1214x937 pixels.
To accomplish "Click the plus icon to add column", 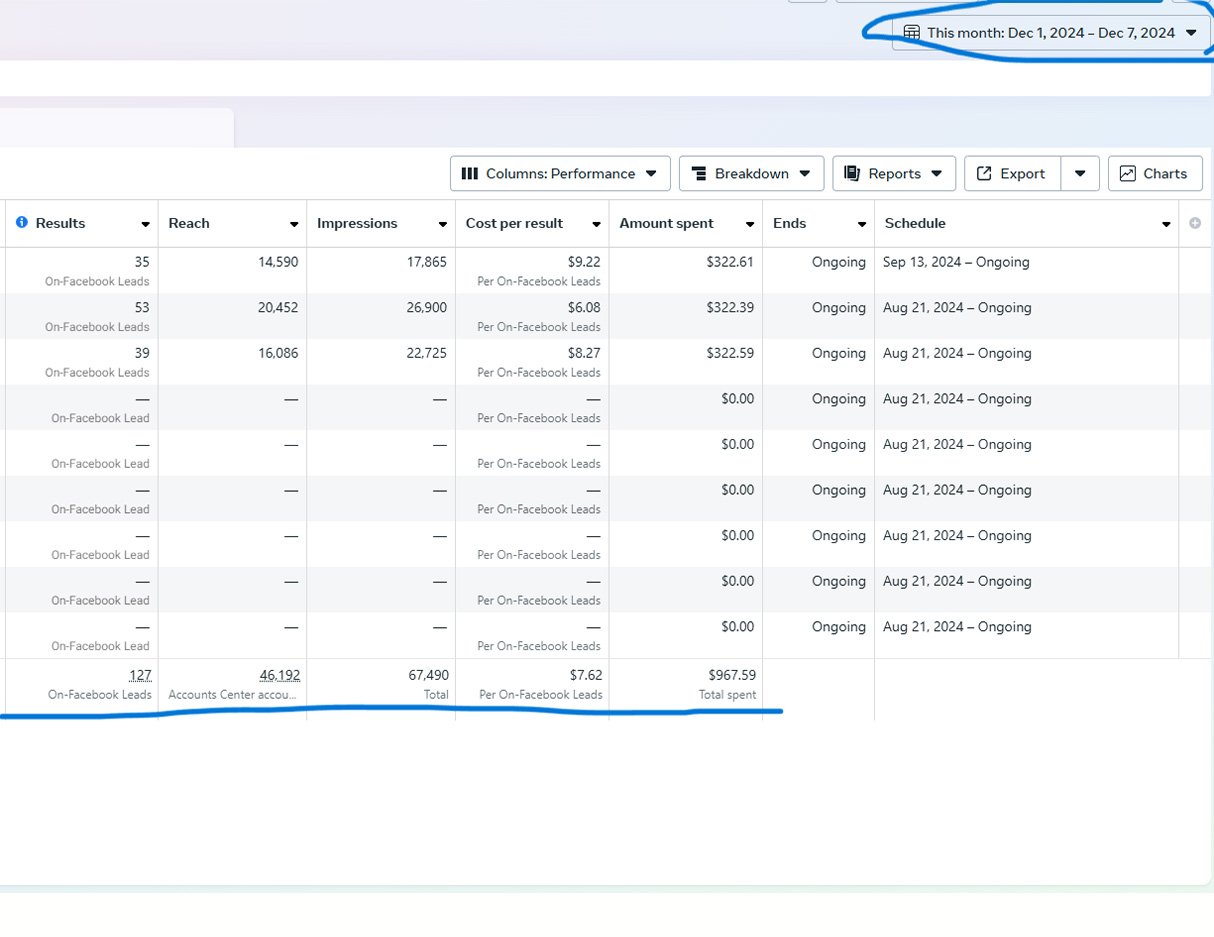I will pyautogui.click(x=1195, y=223).
